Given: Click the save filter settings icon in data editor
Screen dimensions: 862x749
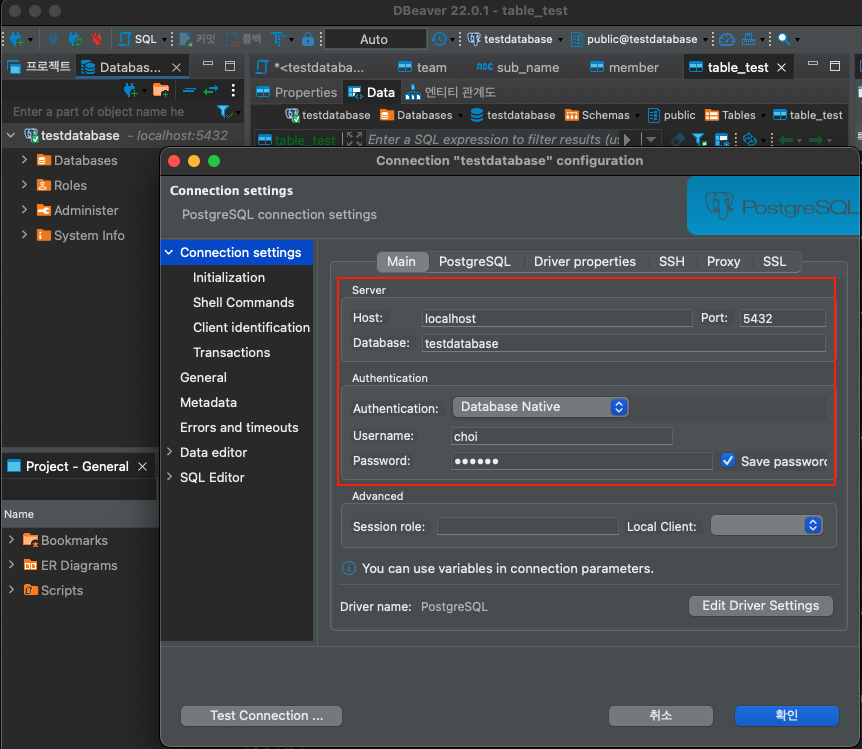Looking at the screenshot, I should click(722, 140).
